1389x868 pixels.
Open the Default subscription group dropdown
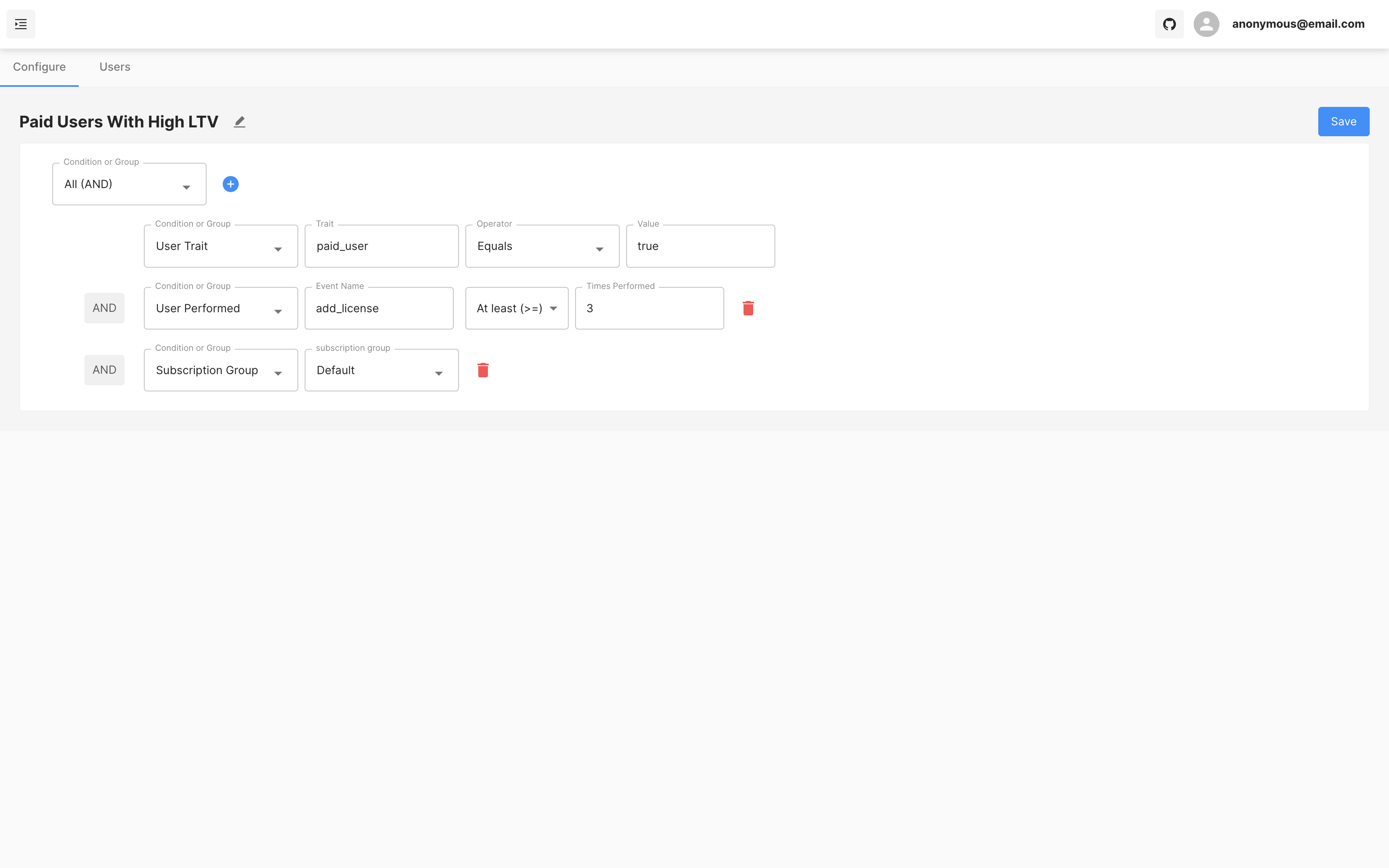pyautogui.click(x=382, y=370)
